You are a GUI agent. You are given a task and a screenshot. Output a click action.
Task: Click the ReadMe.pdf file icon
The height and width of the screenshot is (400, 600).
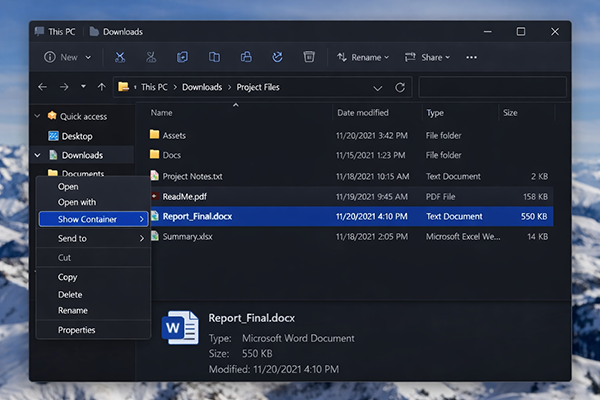[154, 196]
